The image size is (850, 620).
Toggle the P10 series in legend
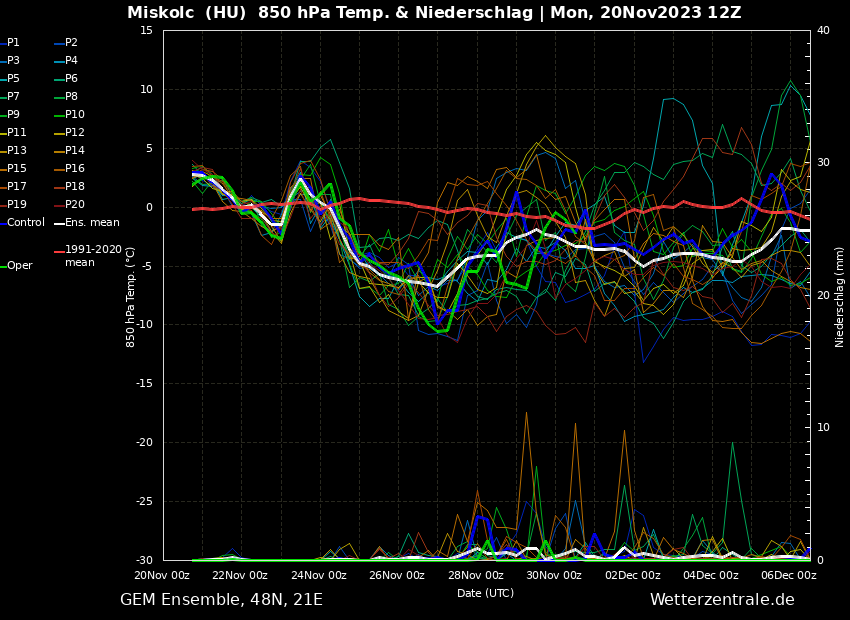pos(74,115)
